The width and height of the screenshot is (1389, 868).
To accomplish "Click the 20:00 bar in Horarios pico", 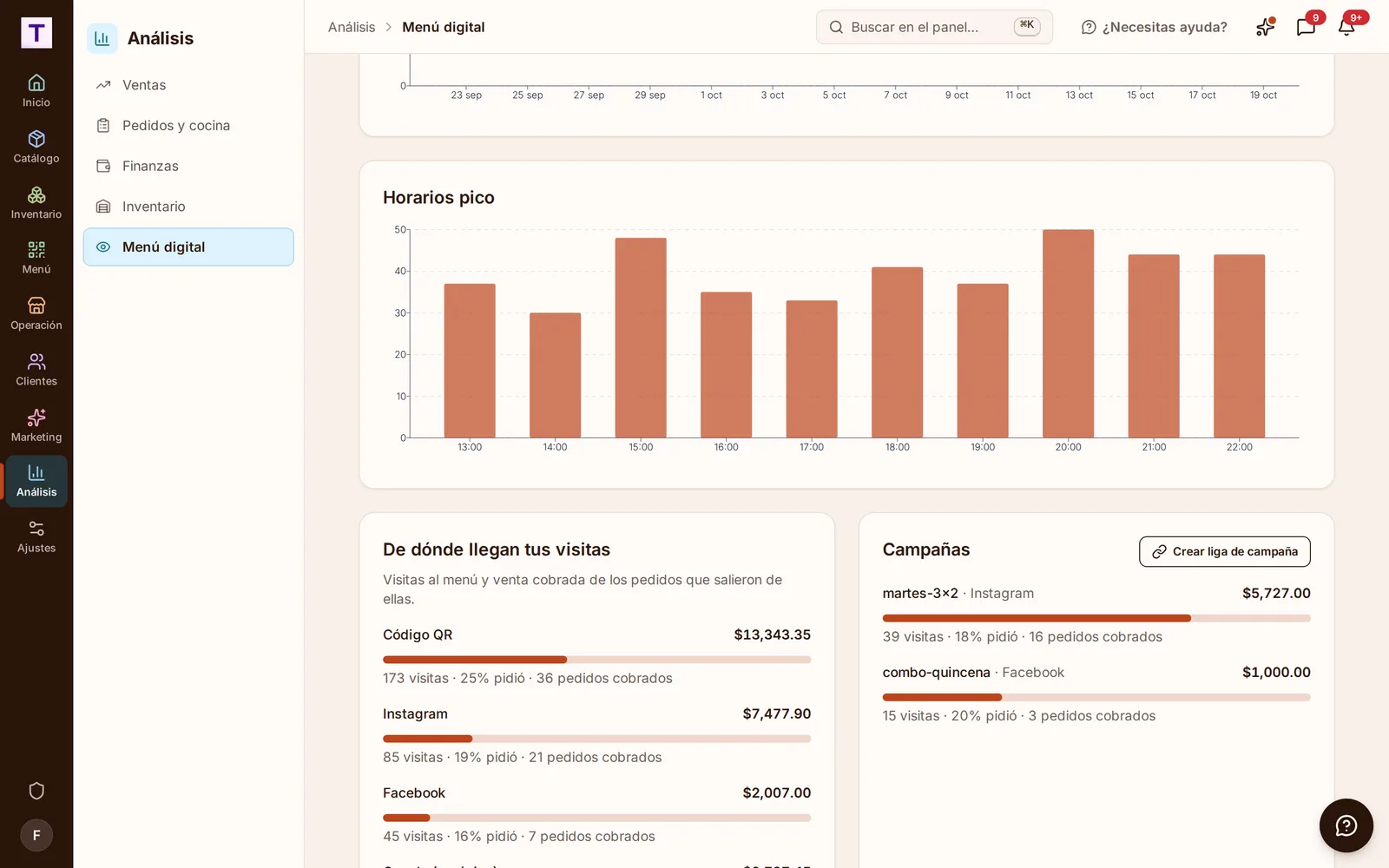I will [x=1068, y=334].
